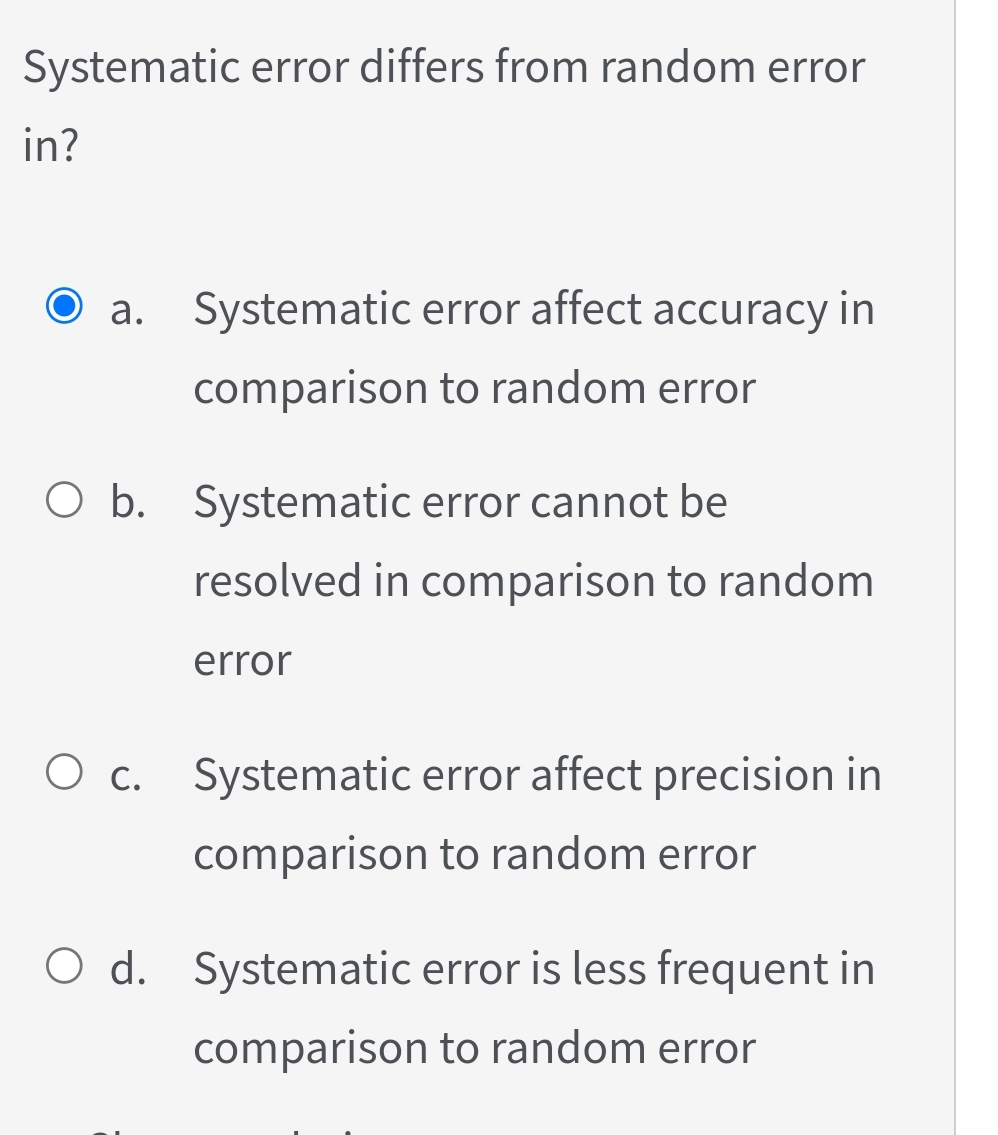The height and width of the screenshot is (1135, 998).
Task: Choose answer 'Systematic error affect precision'
Action: tap(535, 772)
